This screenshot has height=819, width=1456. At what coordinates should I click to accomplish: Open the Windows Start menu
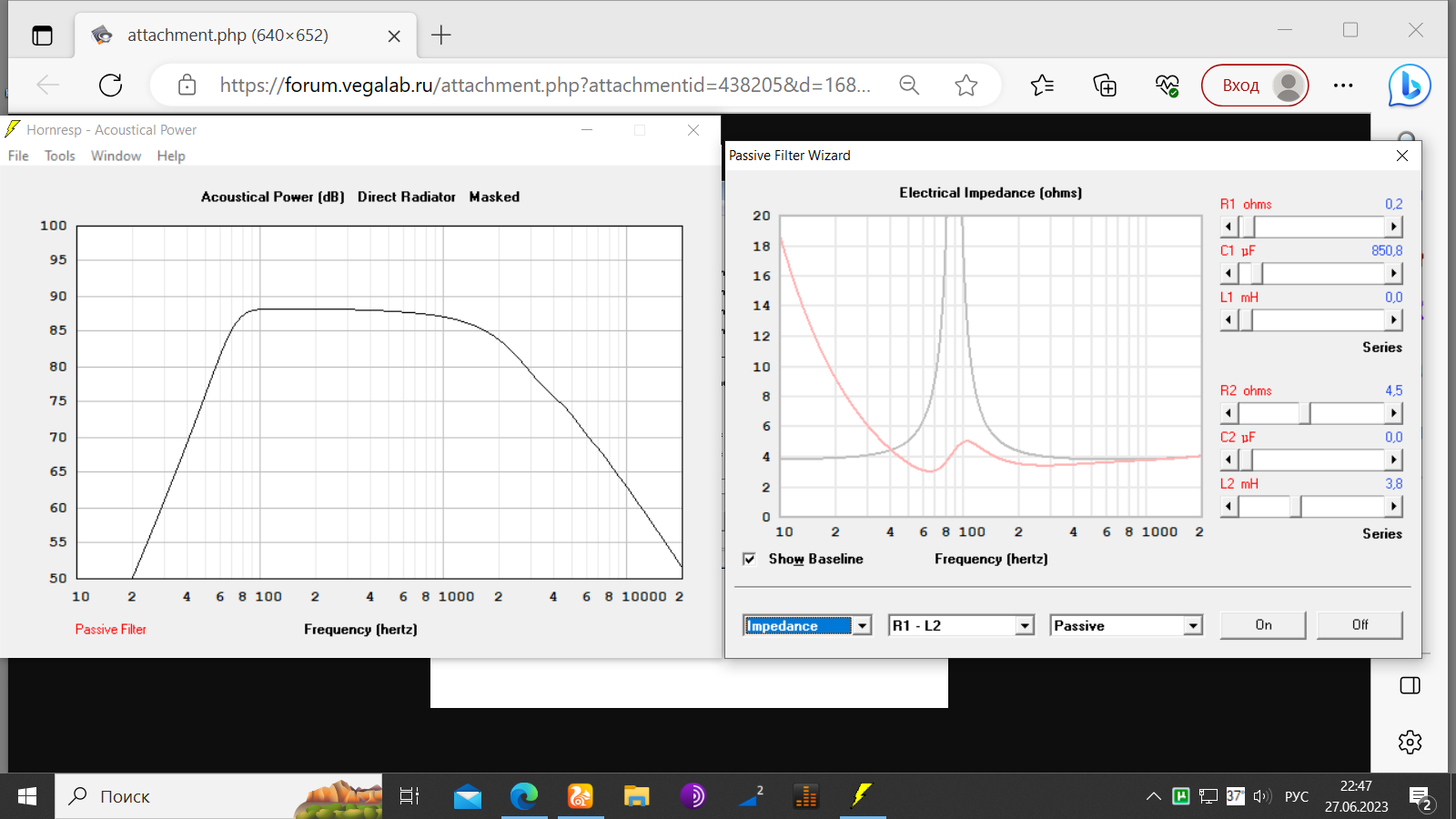tap(27, 796)
